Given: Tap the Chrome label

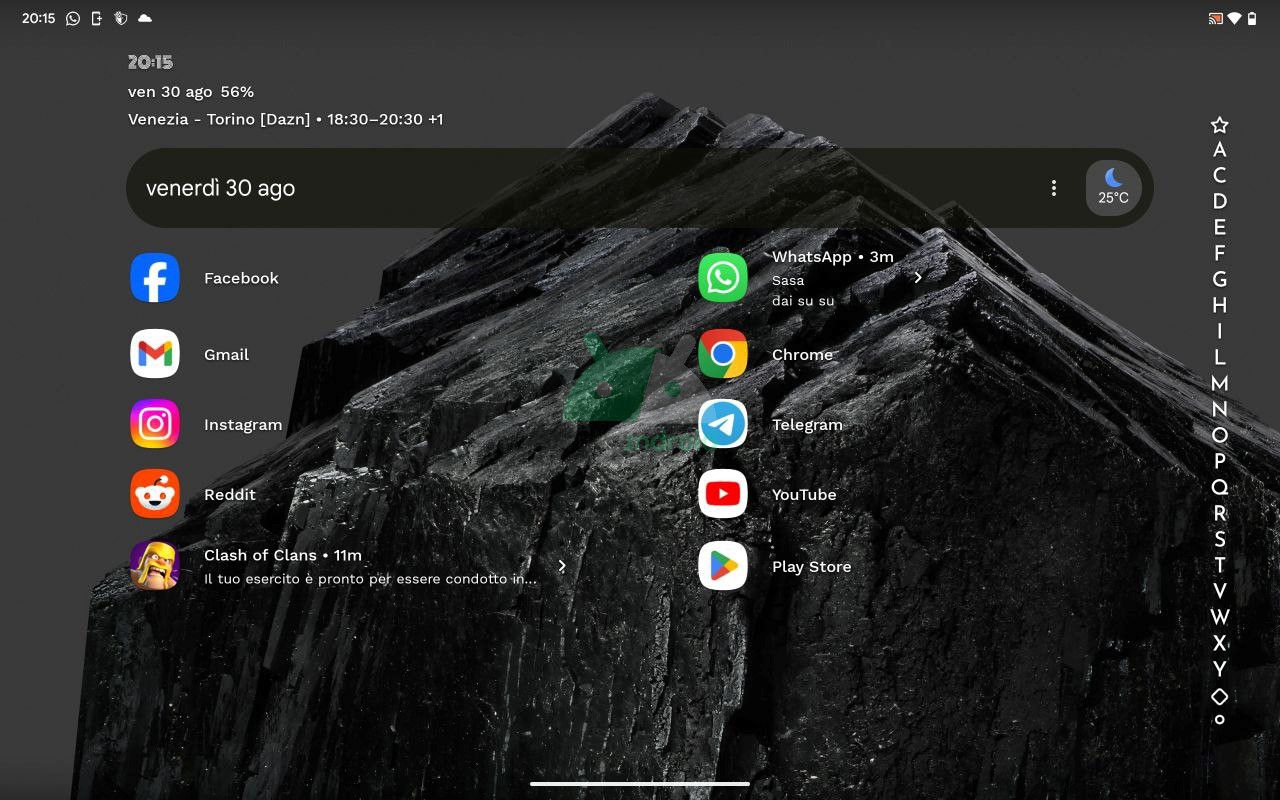Looking at the screenshot, I should pyautogui.click(x=802, y=355).
